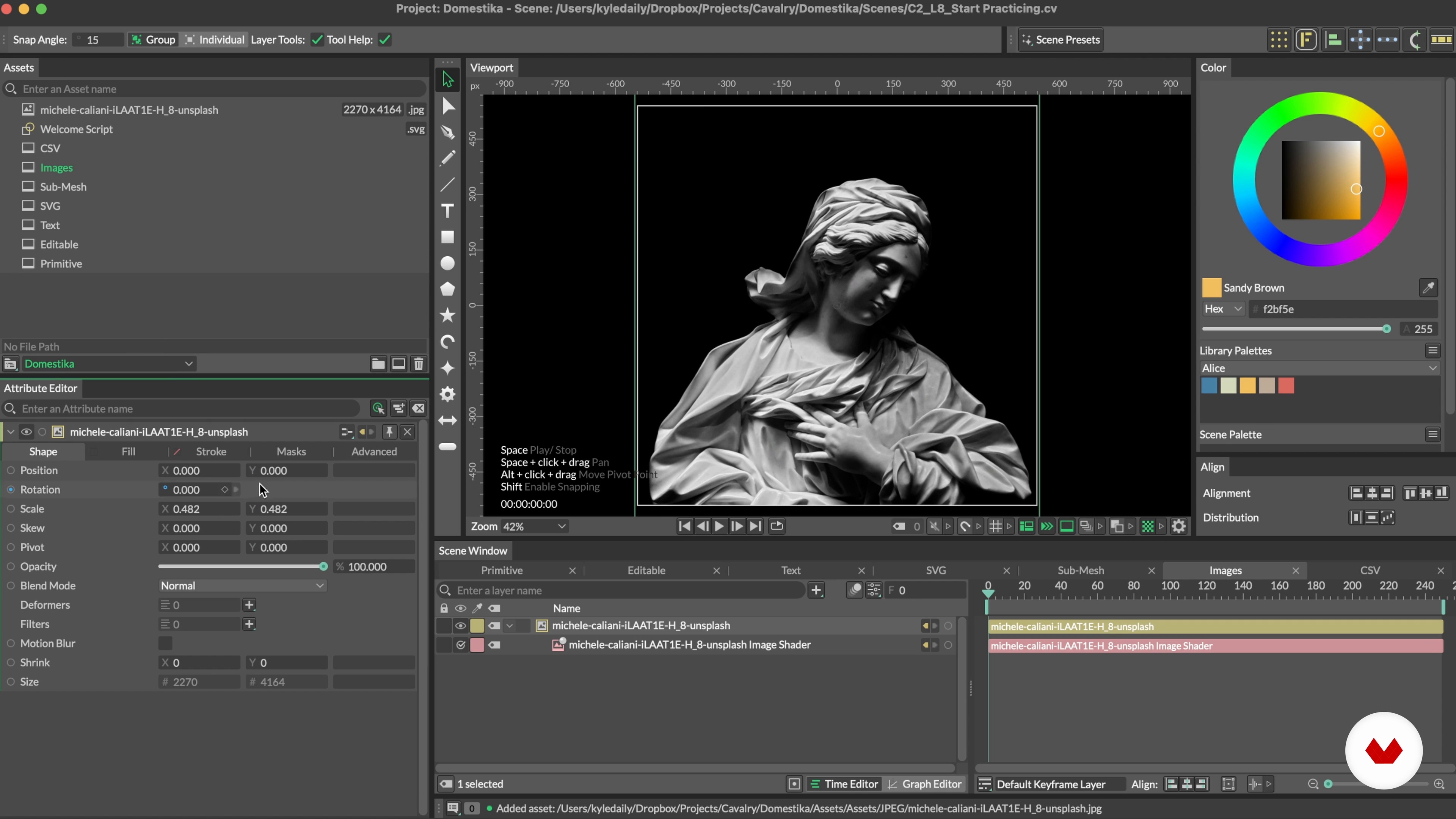Screen dimensions: 1456x819
Task: Toggle Position animation radio button
Action: click(11, 470)
